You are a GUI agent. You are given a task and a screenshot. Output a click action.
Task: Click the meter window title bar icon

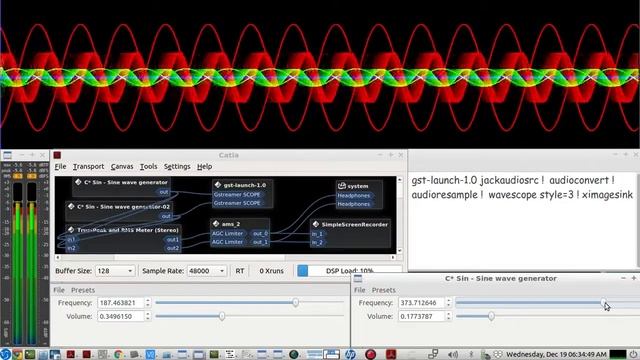click(x=7, y=155)
